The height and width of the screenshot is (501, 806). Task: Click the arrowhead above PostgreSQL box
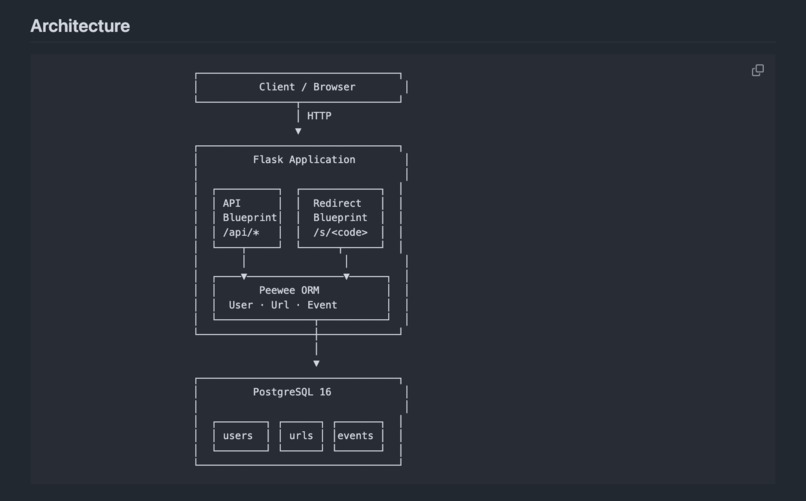tap(316, 363)
